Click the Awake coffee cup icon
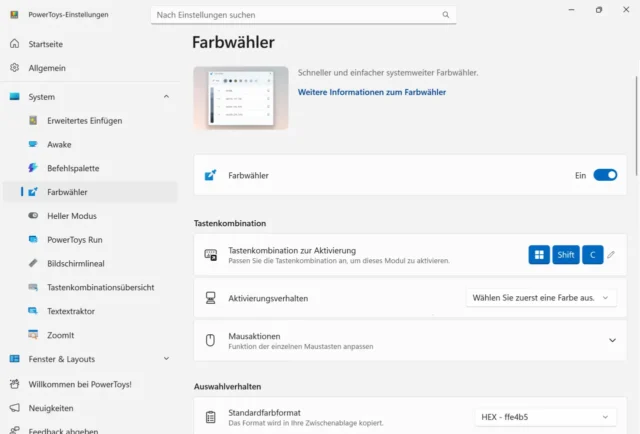Screen dimensions: 640x434 33,144
